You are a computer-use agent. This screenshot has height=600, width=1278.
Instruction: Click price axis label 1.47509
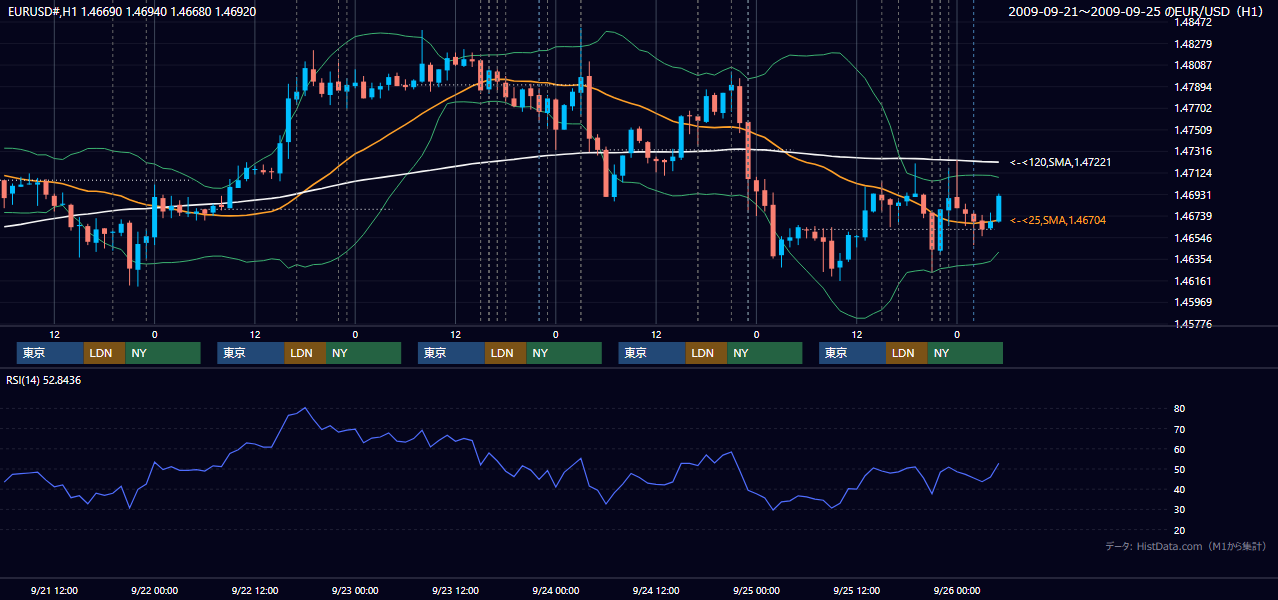pyautogui.click(x=1193, y=130)
